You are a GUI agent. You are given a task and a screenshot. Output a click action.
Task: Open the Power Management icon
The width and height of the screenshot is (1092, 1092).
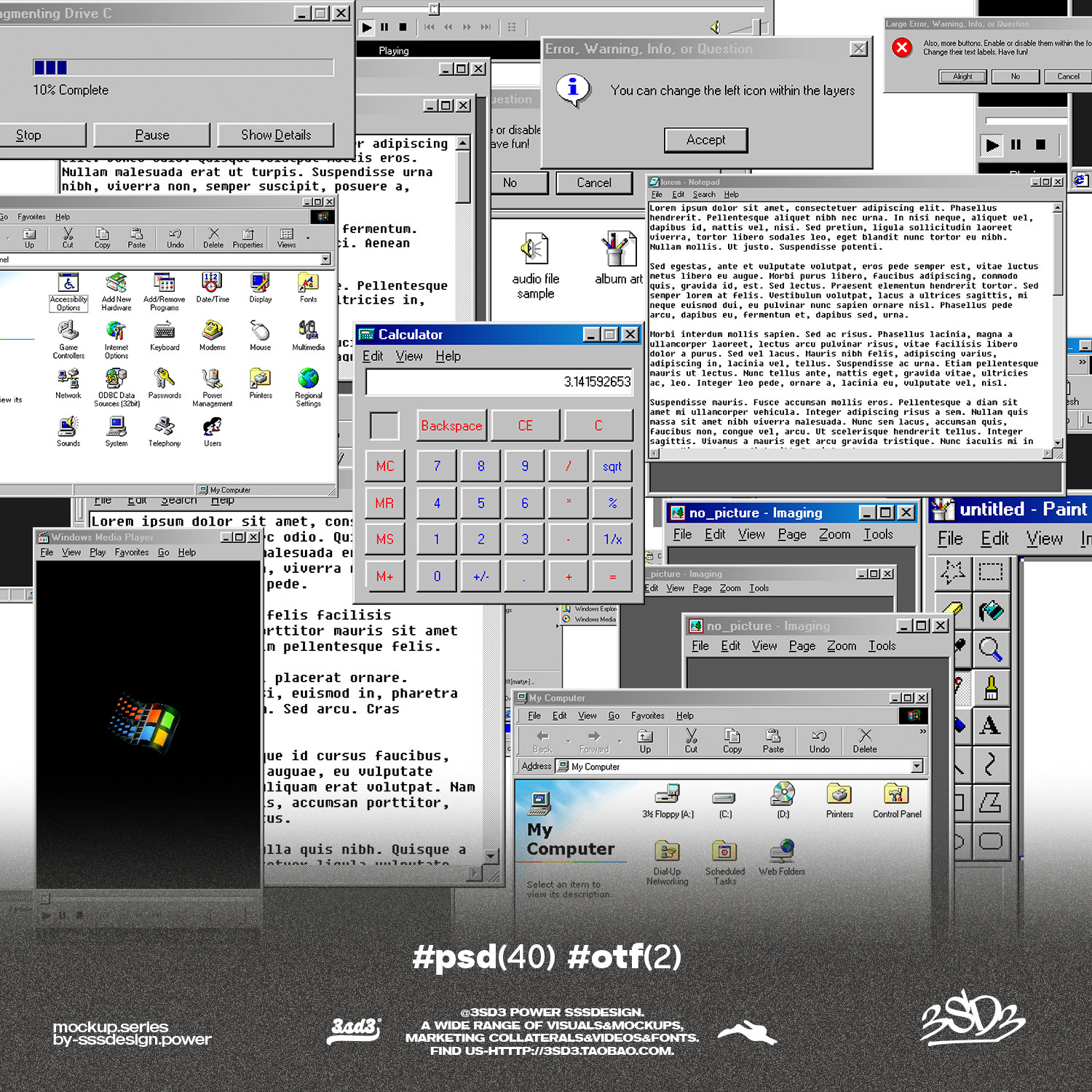(213, 388)
